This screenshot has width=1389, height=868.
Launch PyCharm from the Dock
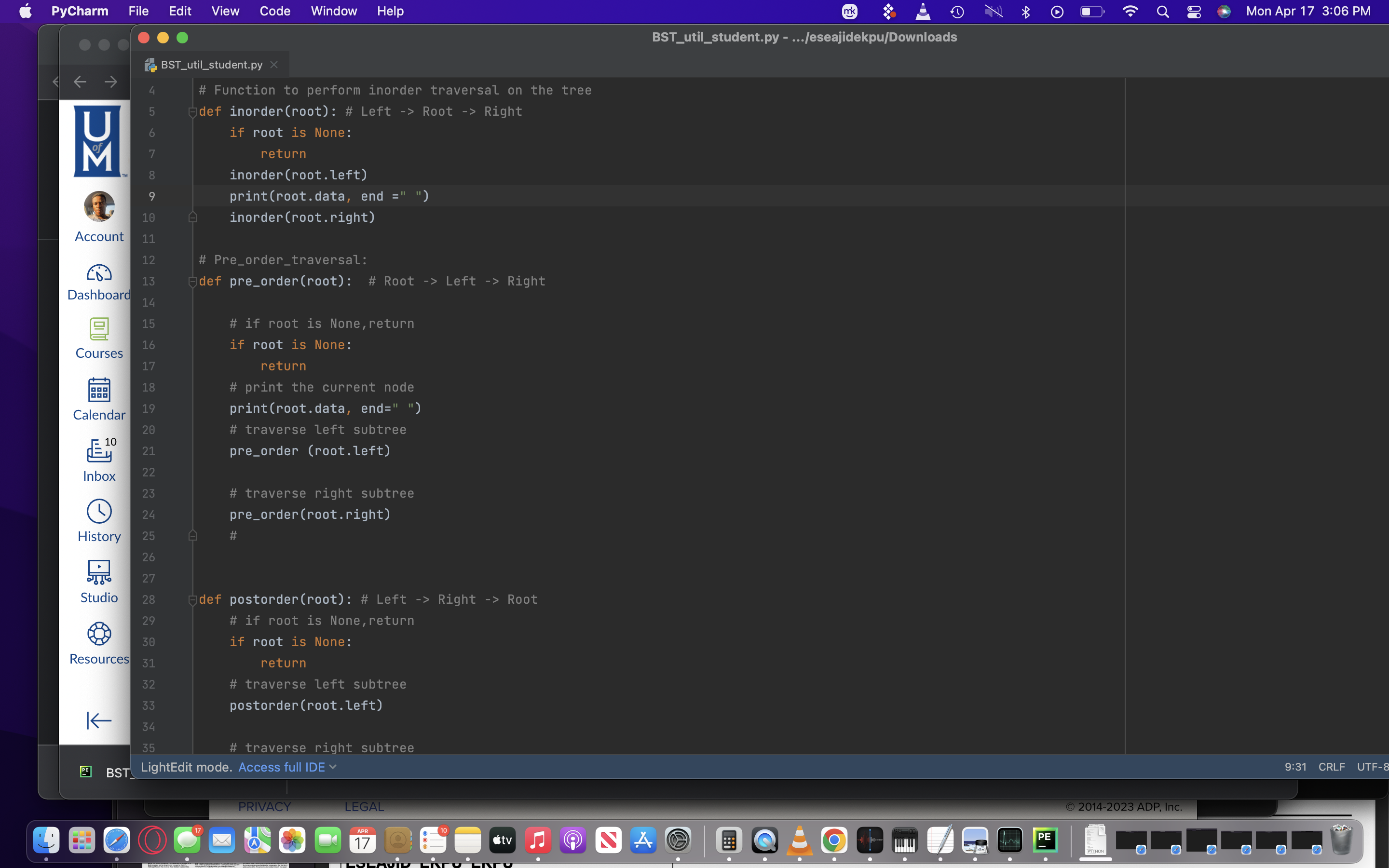tap(1045, 840)
